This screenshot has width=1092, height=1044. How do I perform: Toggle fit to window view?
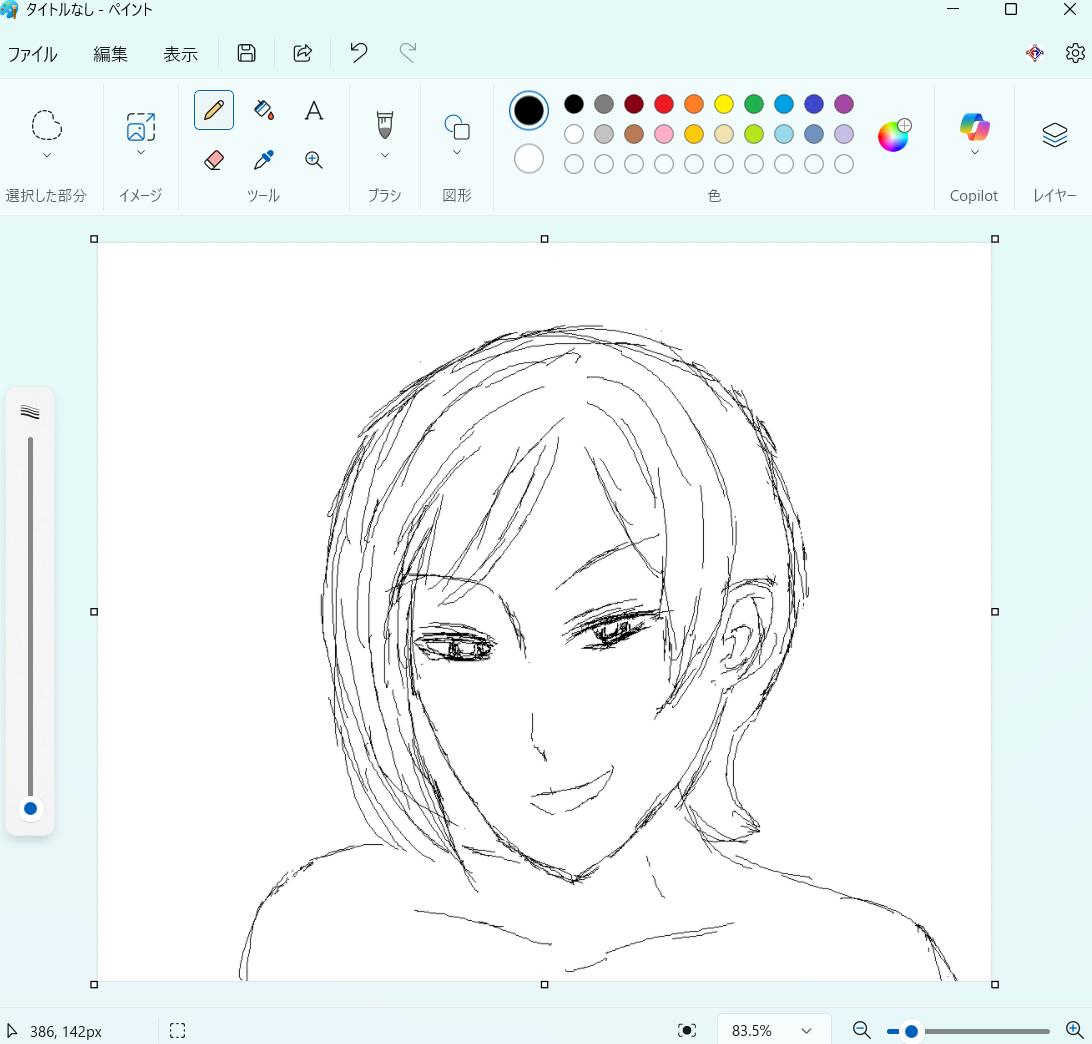(686, 1030)
